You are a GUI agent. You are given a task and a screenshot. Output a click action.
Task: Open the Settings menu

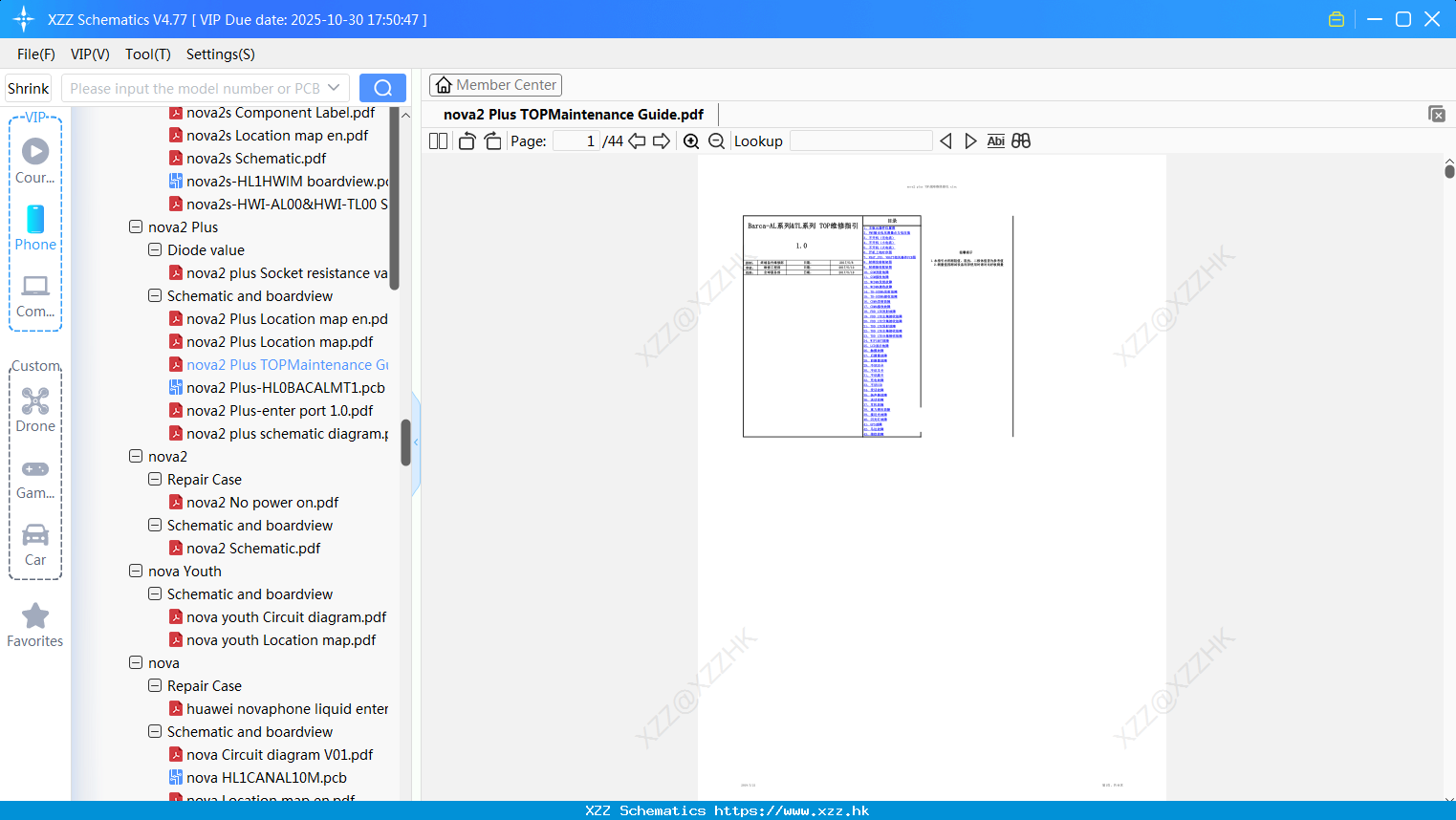(x=221, y=54)
